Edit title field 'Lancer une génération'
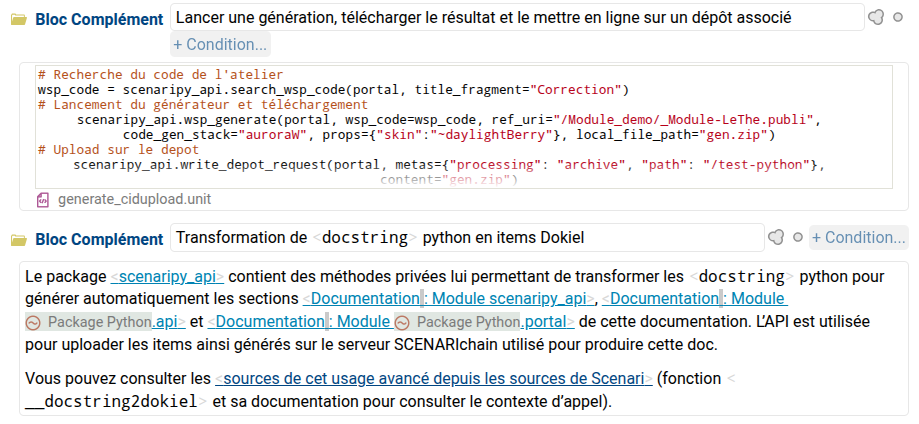 [x=515, y=18]
